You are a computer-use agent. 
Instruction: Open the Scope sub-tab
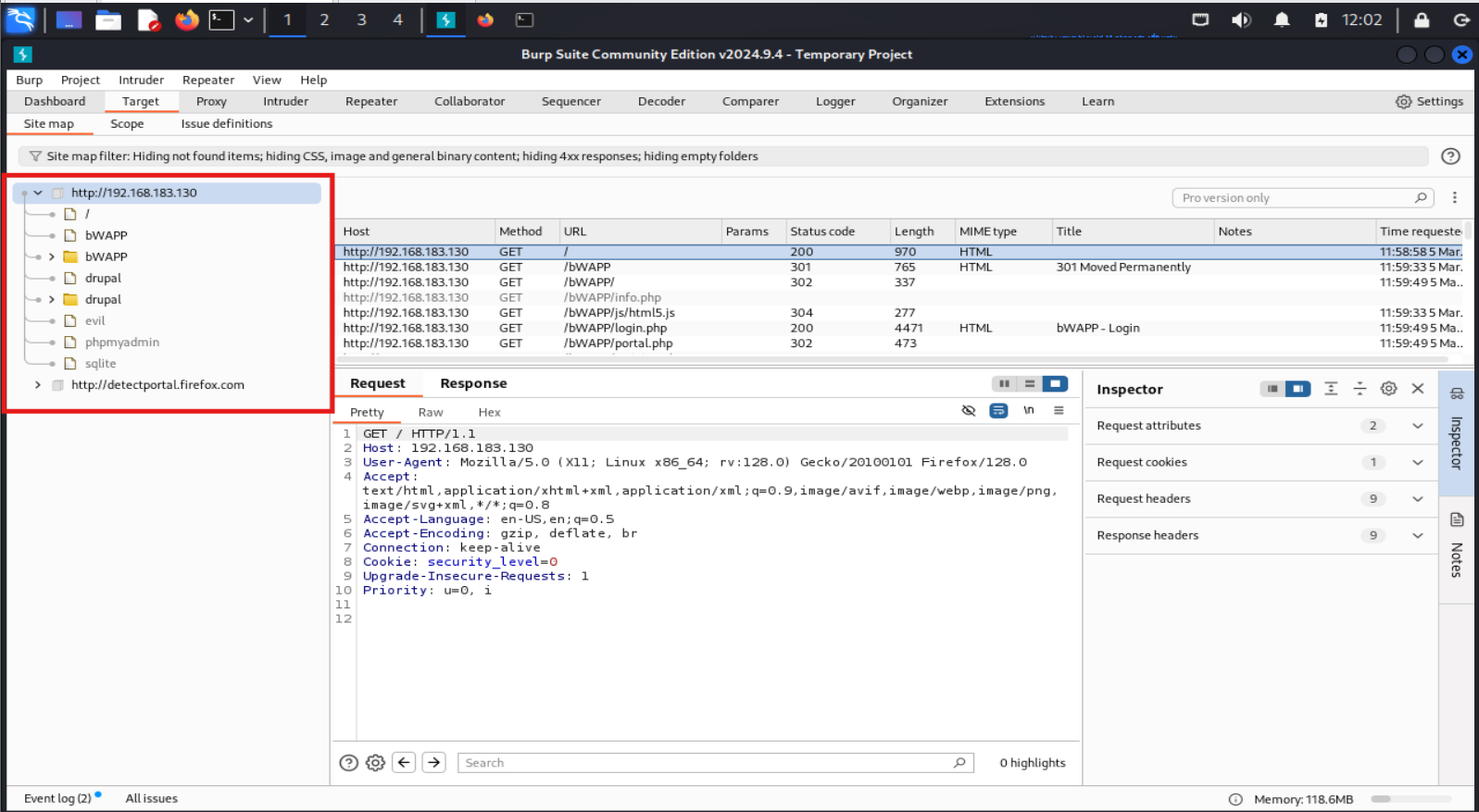tap(127, 124)
